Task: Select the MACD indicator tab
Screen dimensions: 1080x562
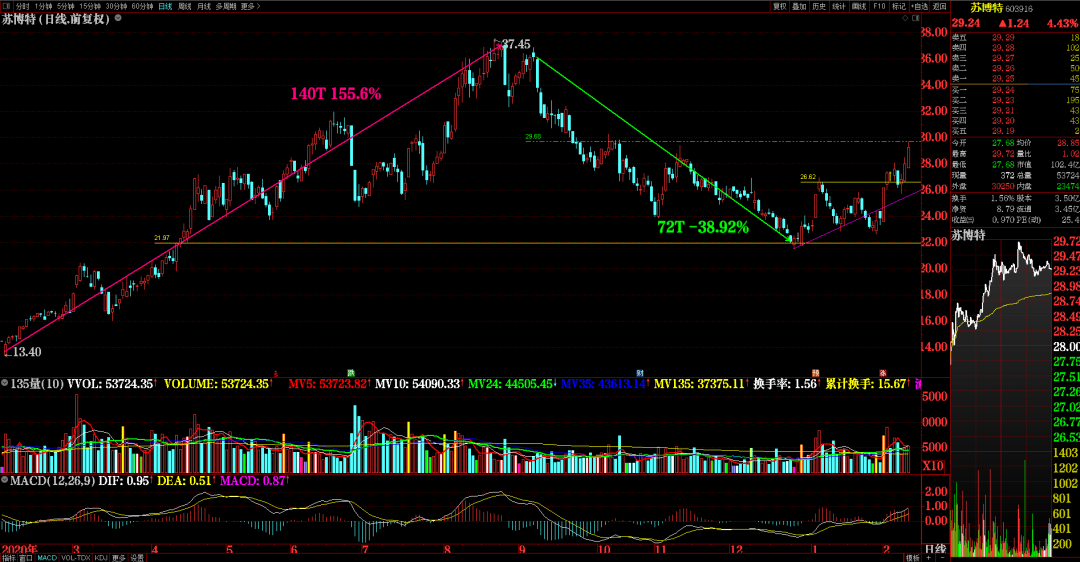Action: click(48, 558)
